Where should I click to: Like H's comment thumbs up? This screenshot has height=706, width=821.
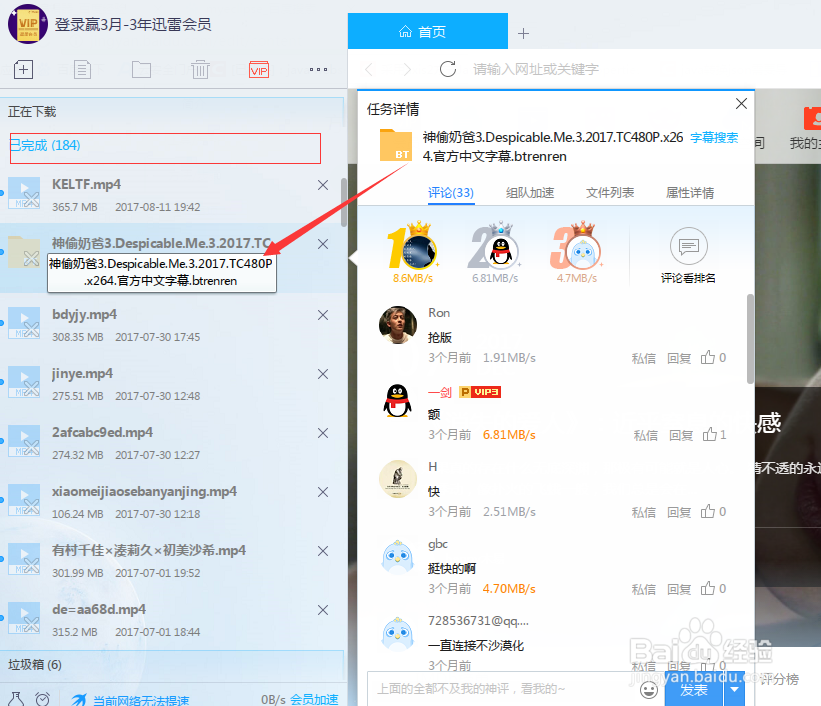pyautogui.click(x=708, y=511)
